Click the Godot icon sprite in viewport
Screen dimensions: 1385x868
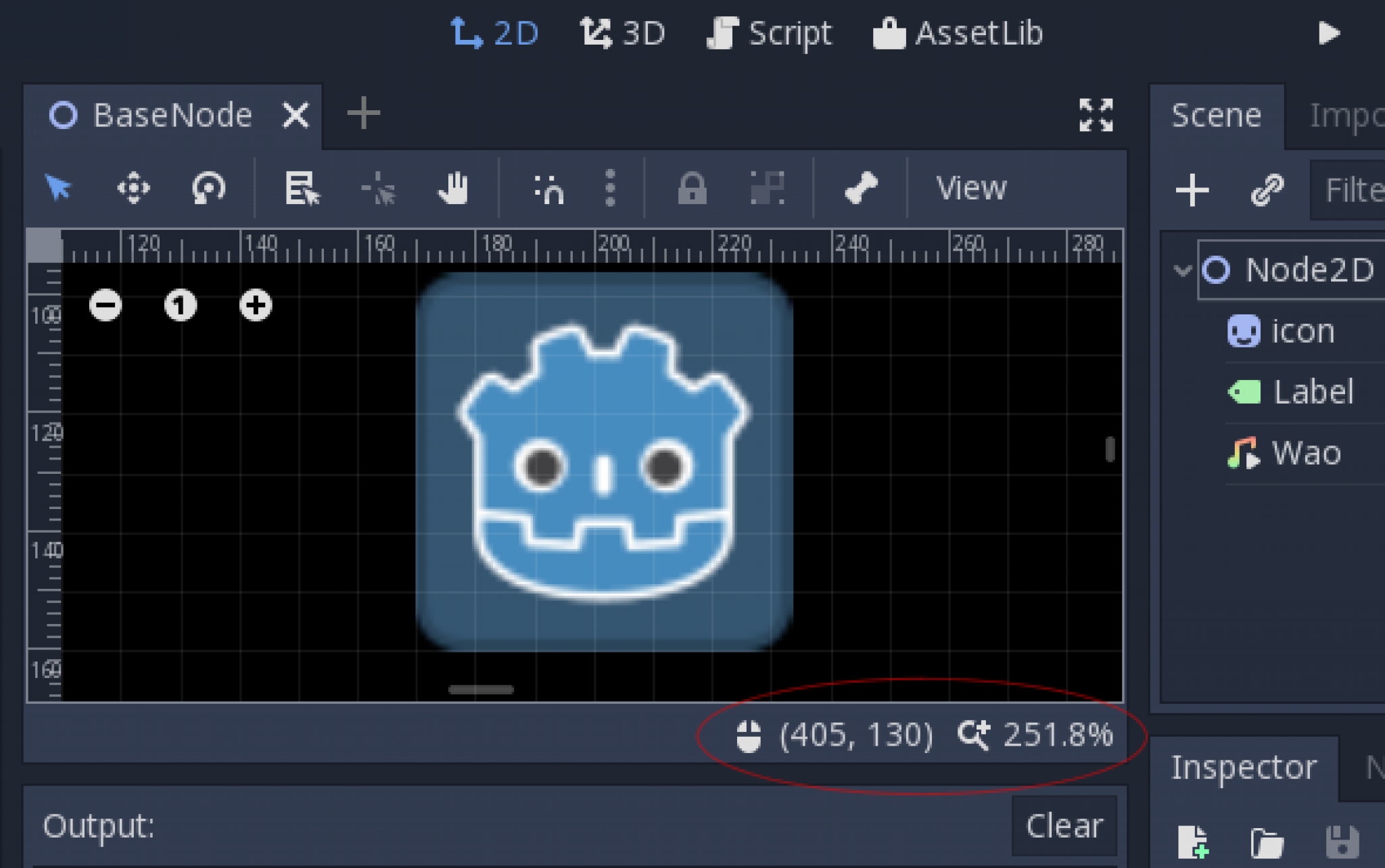tap(604, 462)
